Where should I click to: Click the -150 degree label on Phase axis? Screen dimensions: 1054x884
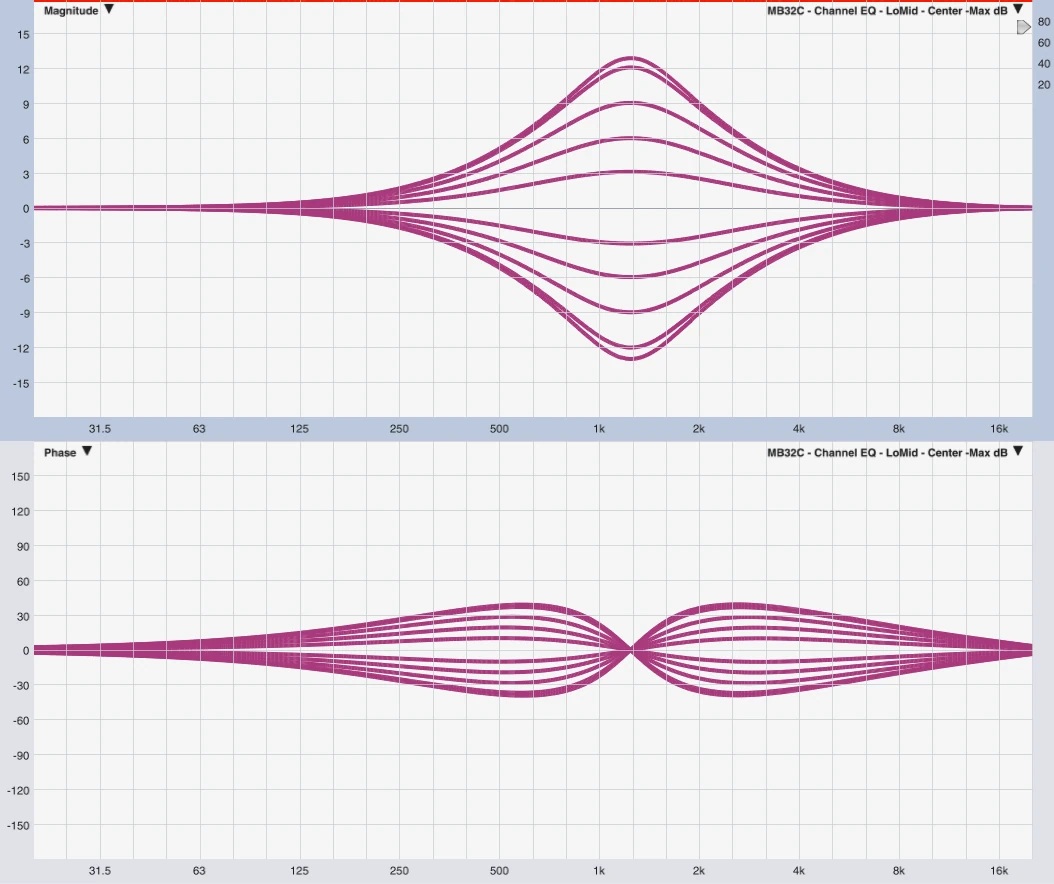[18, 826]
